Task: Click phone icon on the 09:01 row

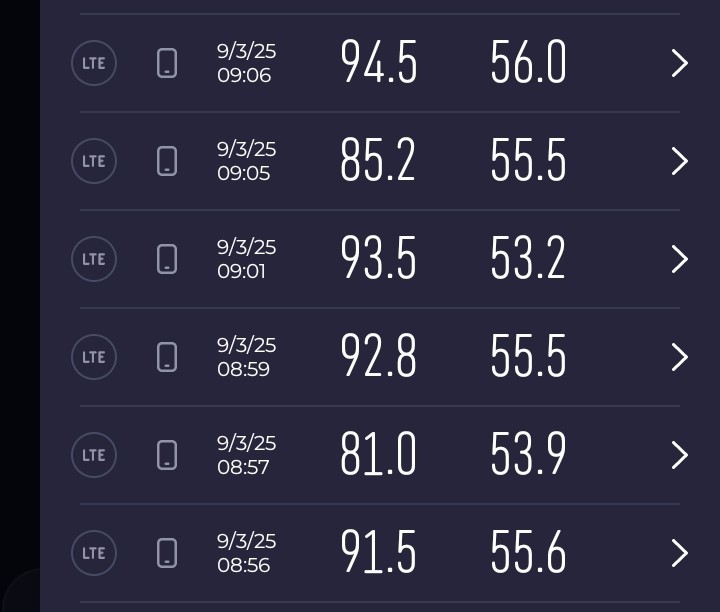Action: coord(167,260)
